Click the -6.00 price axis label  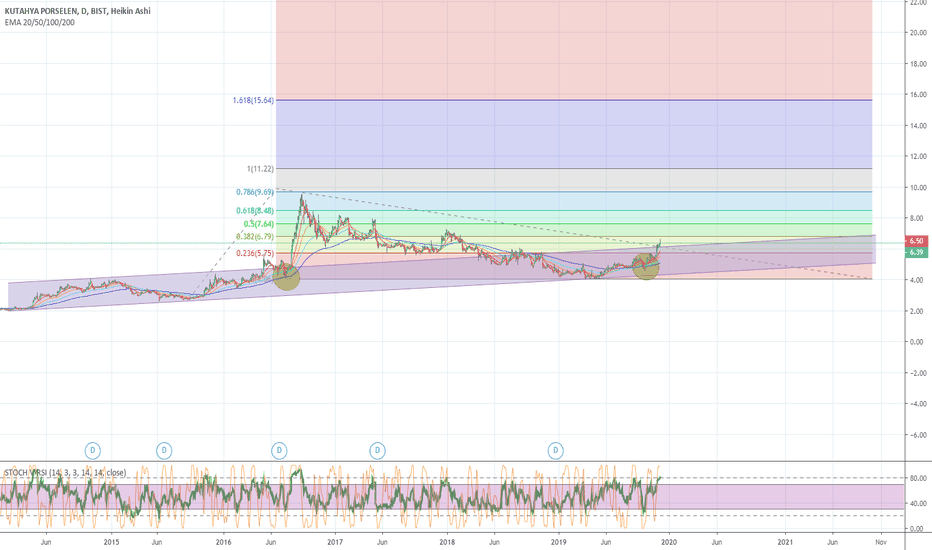(x=918, y=435)
